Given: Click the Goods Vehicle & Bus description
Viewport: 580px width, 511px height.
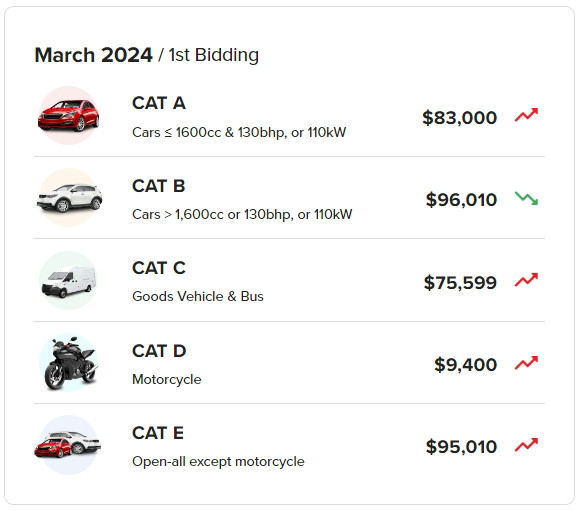Looking at the screenshot, I should 198,296.
